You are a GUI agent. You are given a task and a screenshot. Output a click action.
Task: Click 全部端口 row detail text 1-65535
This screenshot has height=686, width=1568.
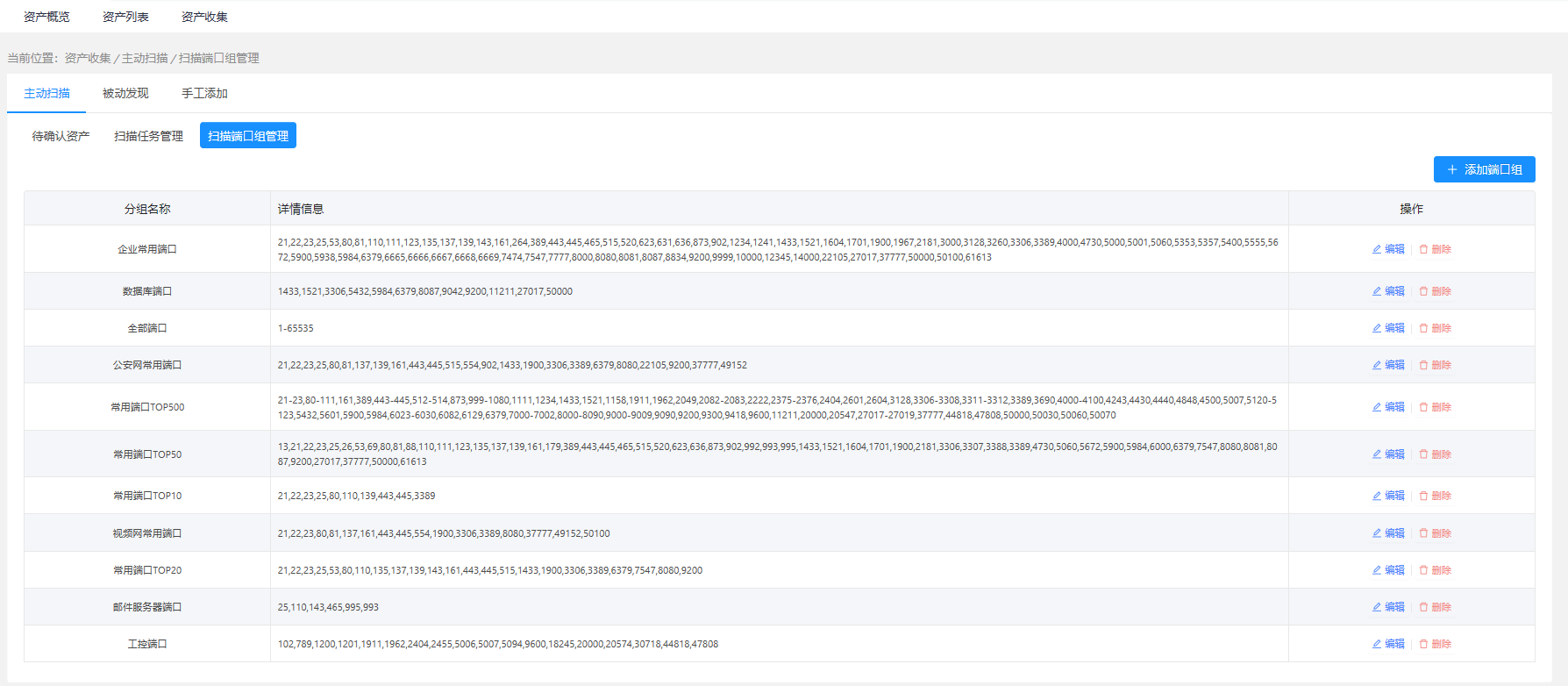tap(296, 328)
